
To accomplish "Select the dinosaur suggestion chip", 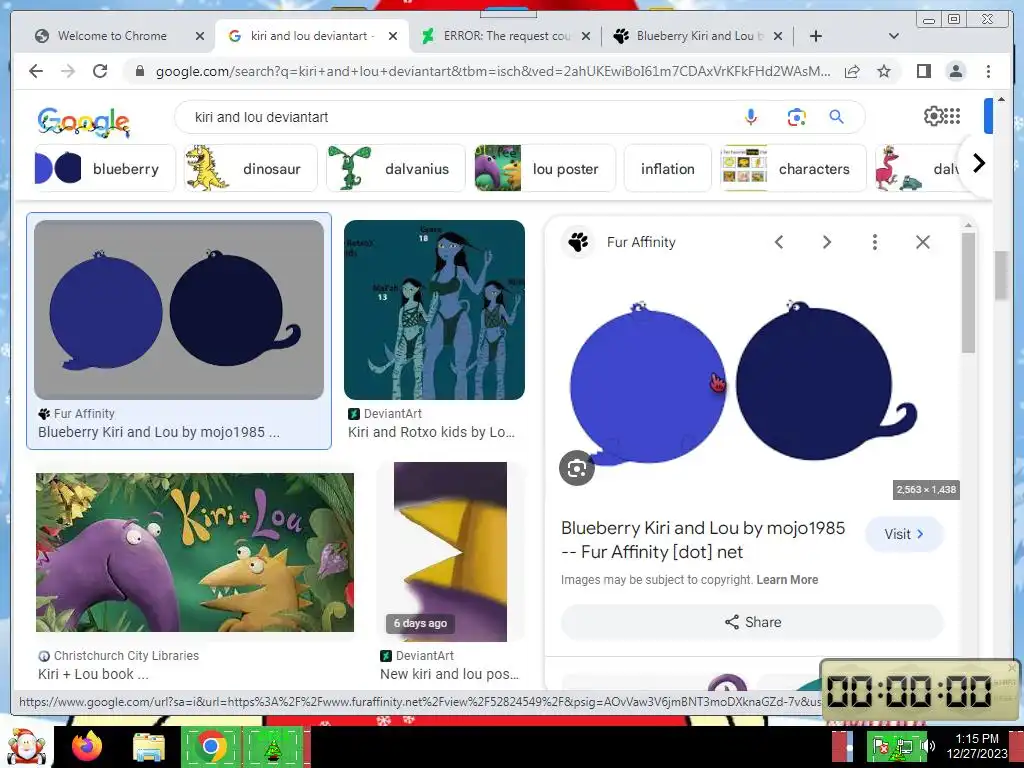I will (250, 168).
